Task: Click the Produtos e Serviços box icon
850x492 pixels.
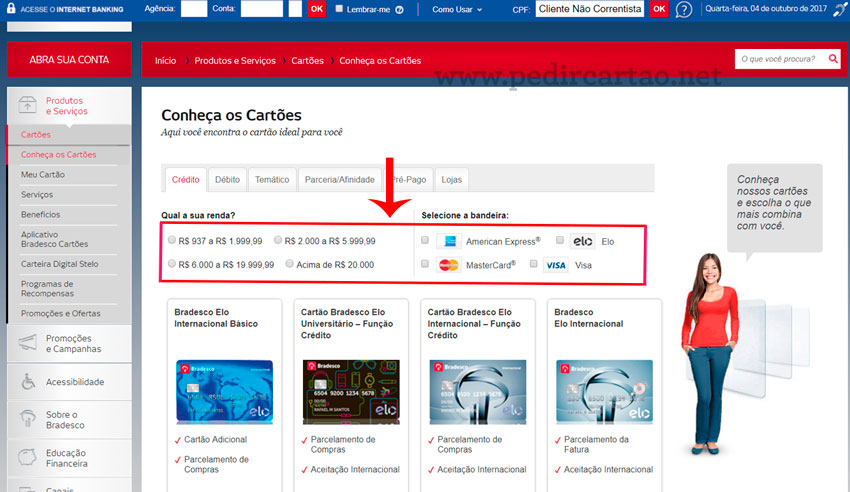Action: 27,105
